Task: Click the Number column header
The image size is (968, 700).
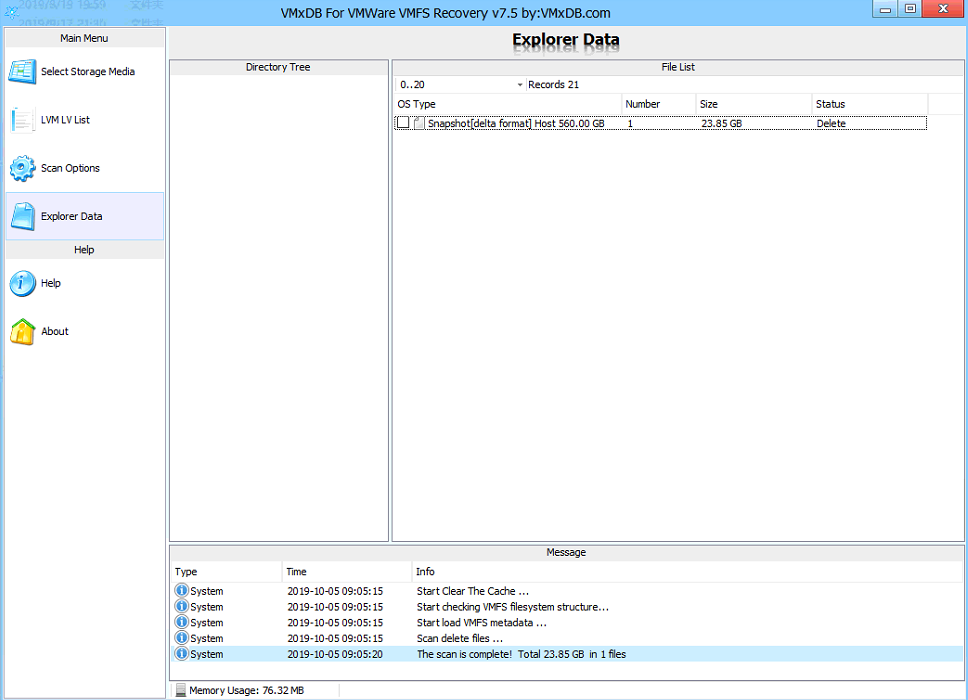Action: point(659,104)
